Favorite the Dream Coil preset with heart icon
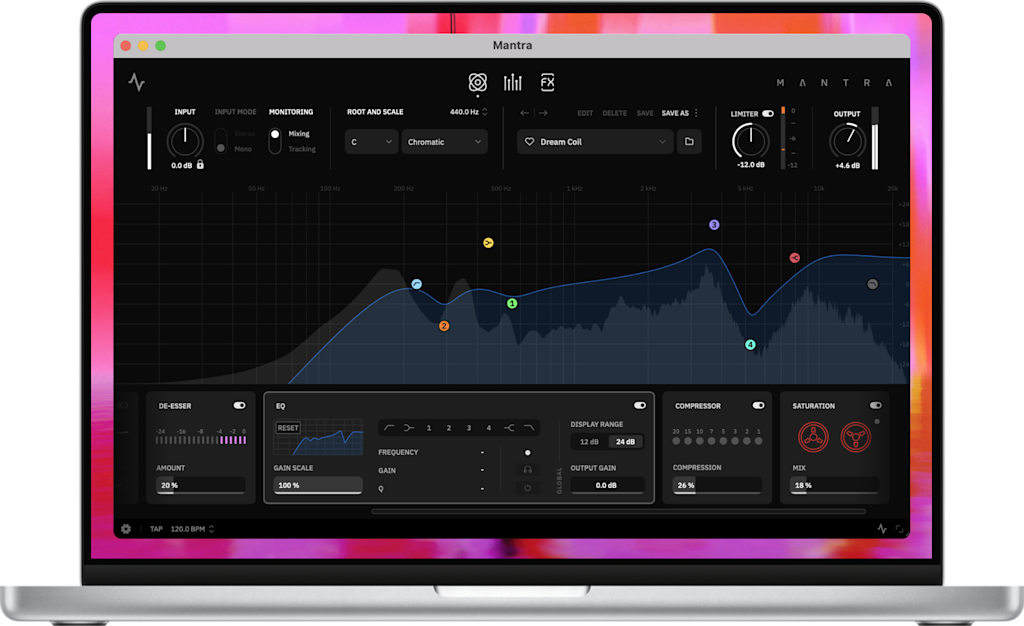 click(x=530, y=142)
